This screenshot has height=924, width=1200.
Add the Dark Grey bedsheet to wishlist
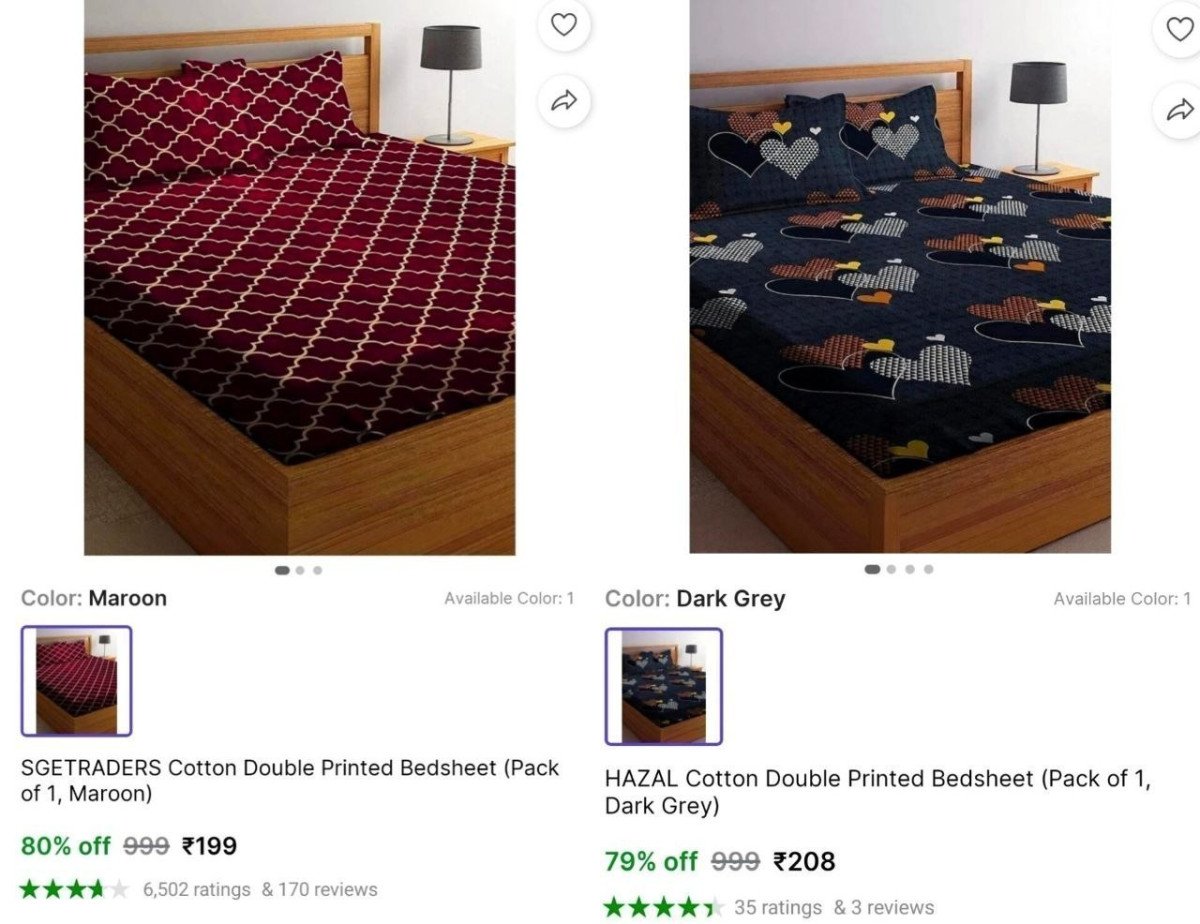[x=1180, y=29]
